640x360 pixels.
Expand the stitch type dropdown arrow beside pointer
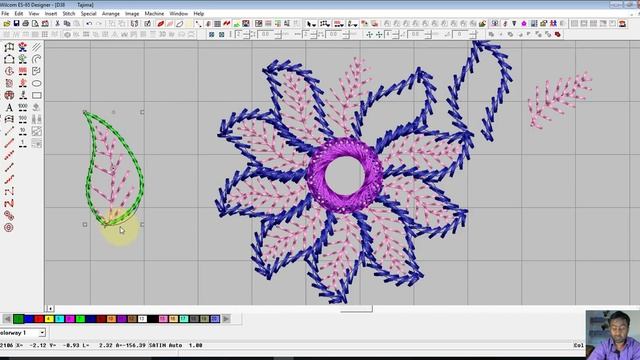click(314, 24)
